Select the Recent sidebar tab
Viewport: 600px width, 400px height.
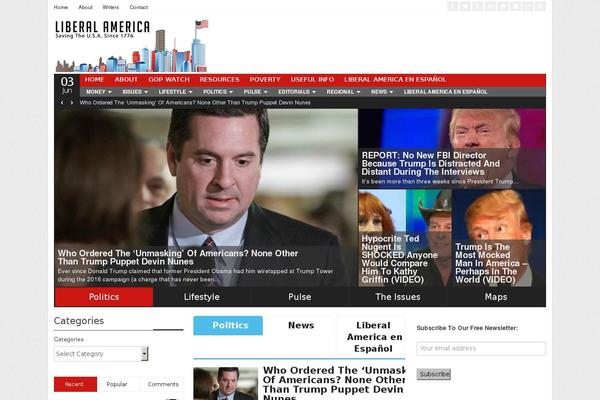tap(75, 384)
